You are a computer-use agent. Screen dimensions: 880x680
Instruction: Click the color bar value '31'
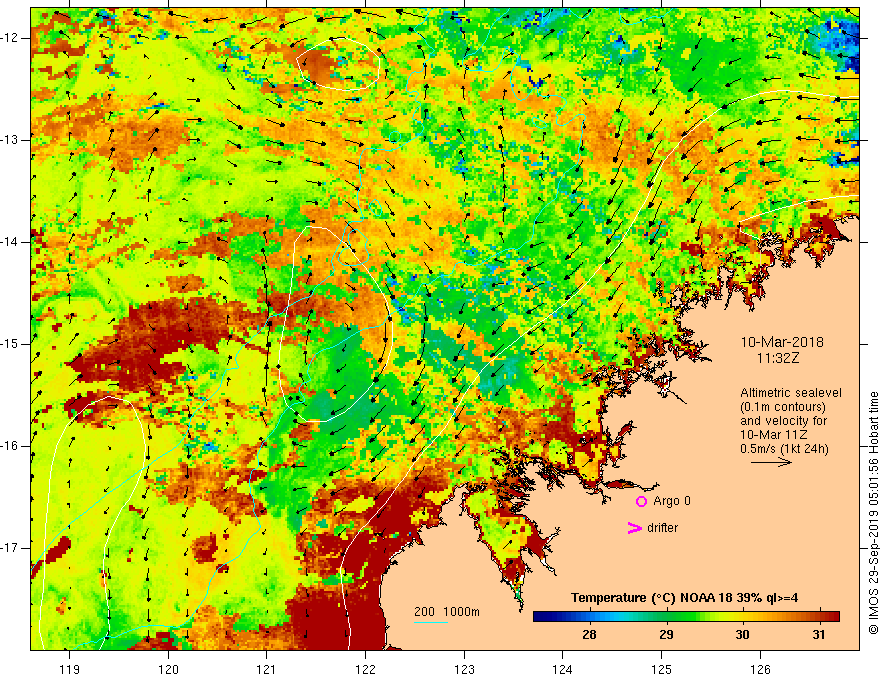[819, 635]
